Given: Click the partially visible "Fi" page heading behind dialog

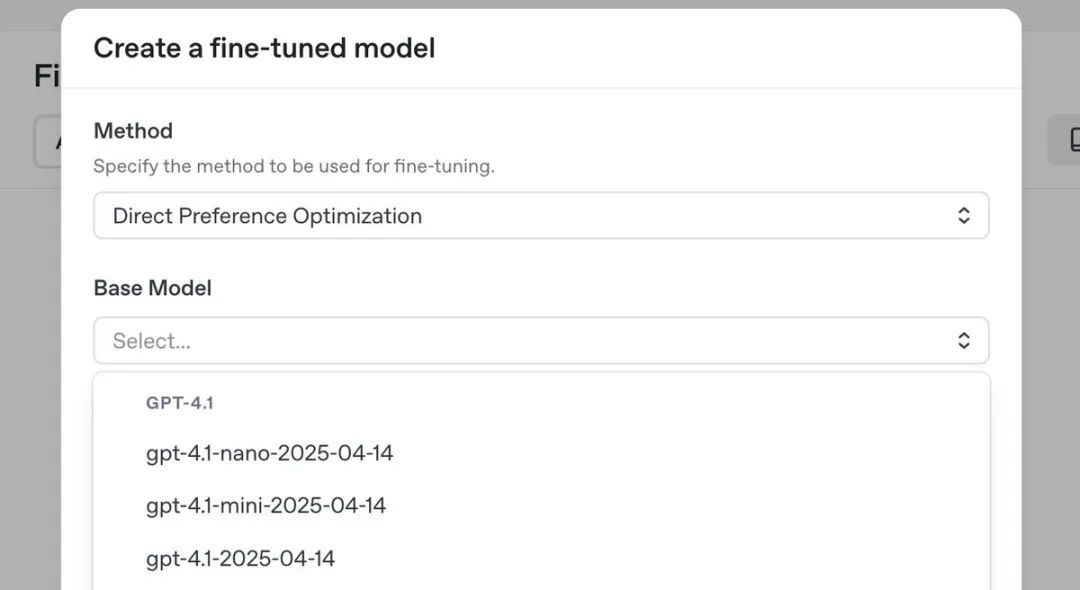Looking at the screenshot, I should click(x=47, y=76).
